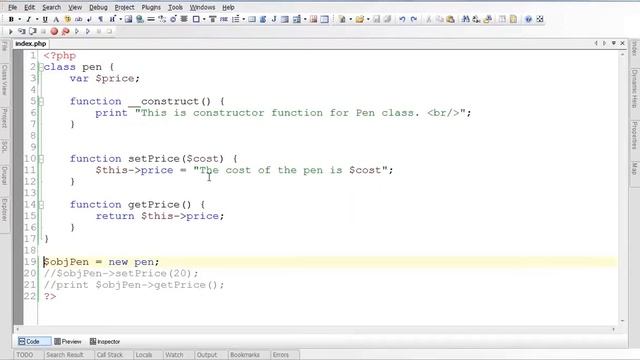Open the Call Stack panel tab

pyautogui.click(x=109, y=355)
